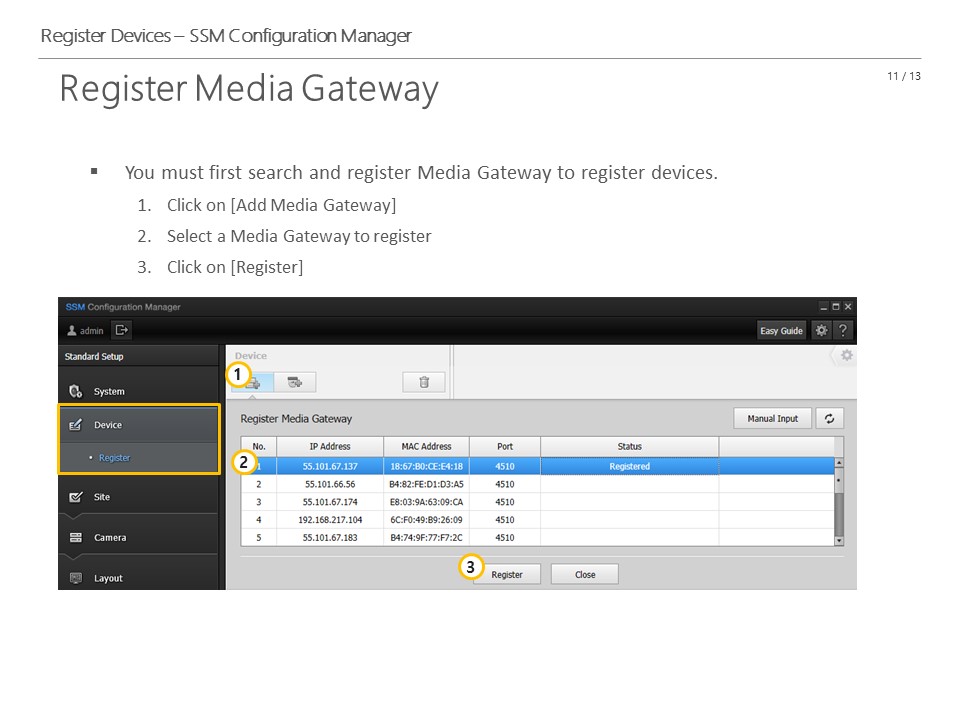Click MAC address E8:03:9A:63:09:CA
The image size is (960, 720).
point(426,502)
